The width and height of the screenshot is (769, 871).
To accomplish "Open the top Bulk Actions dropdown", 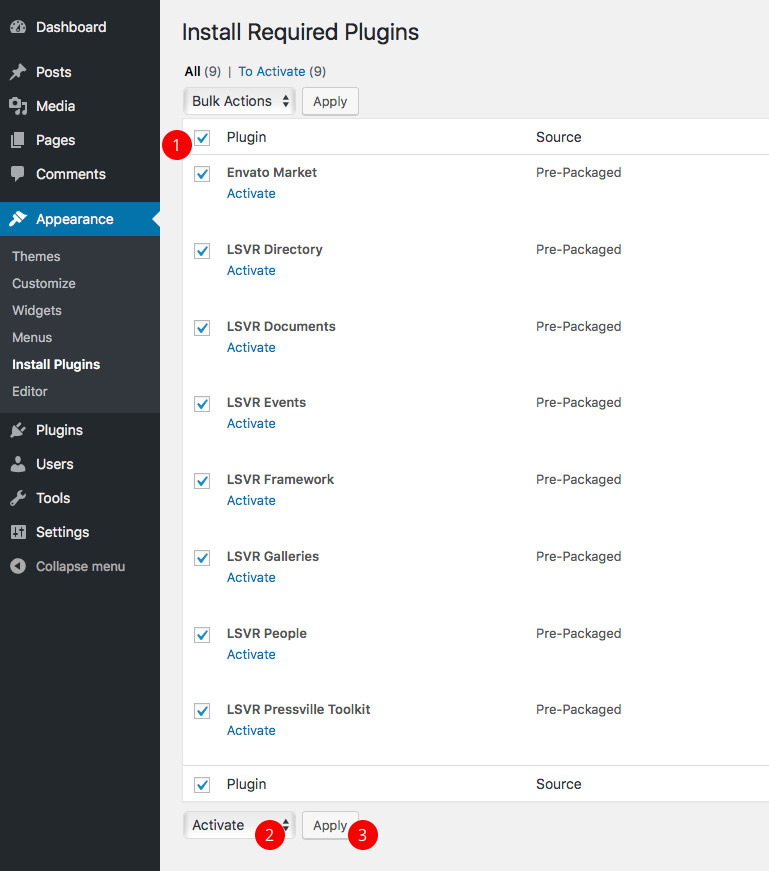I will pos(239,101).
